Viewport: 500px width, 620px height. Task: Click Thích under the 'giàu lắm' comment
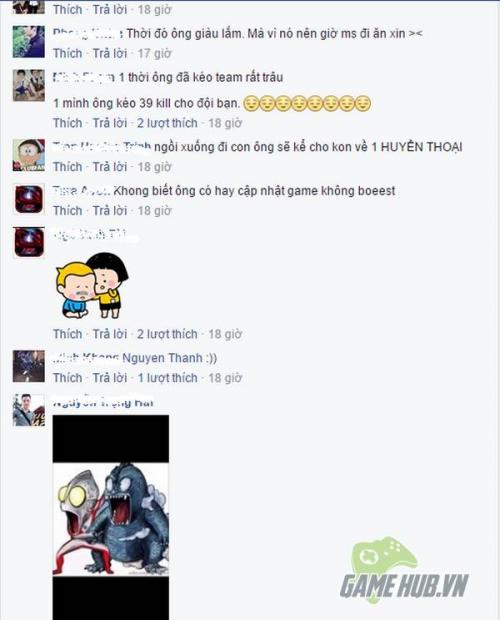click(x=67, y=53)
